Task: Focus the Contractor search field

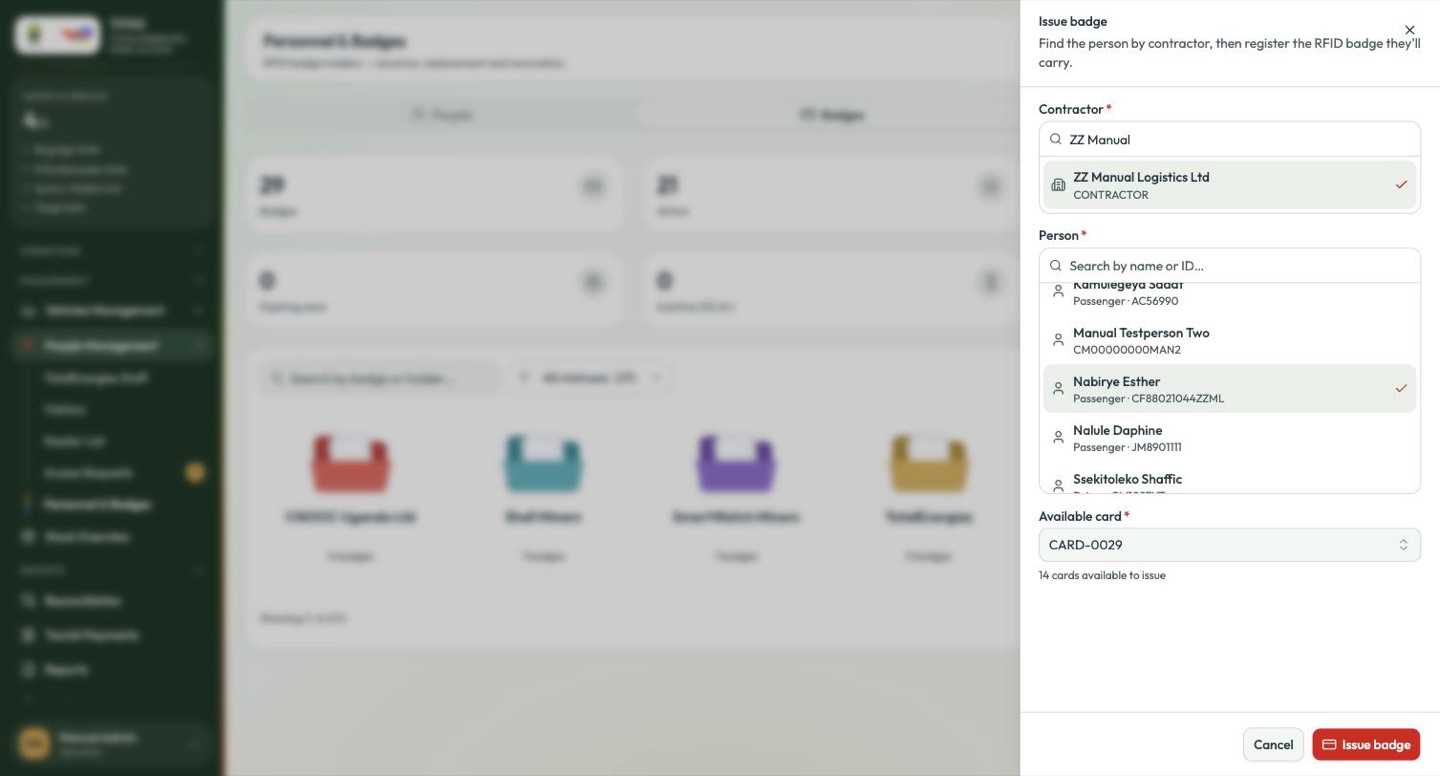Action: 1229,139
